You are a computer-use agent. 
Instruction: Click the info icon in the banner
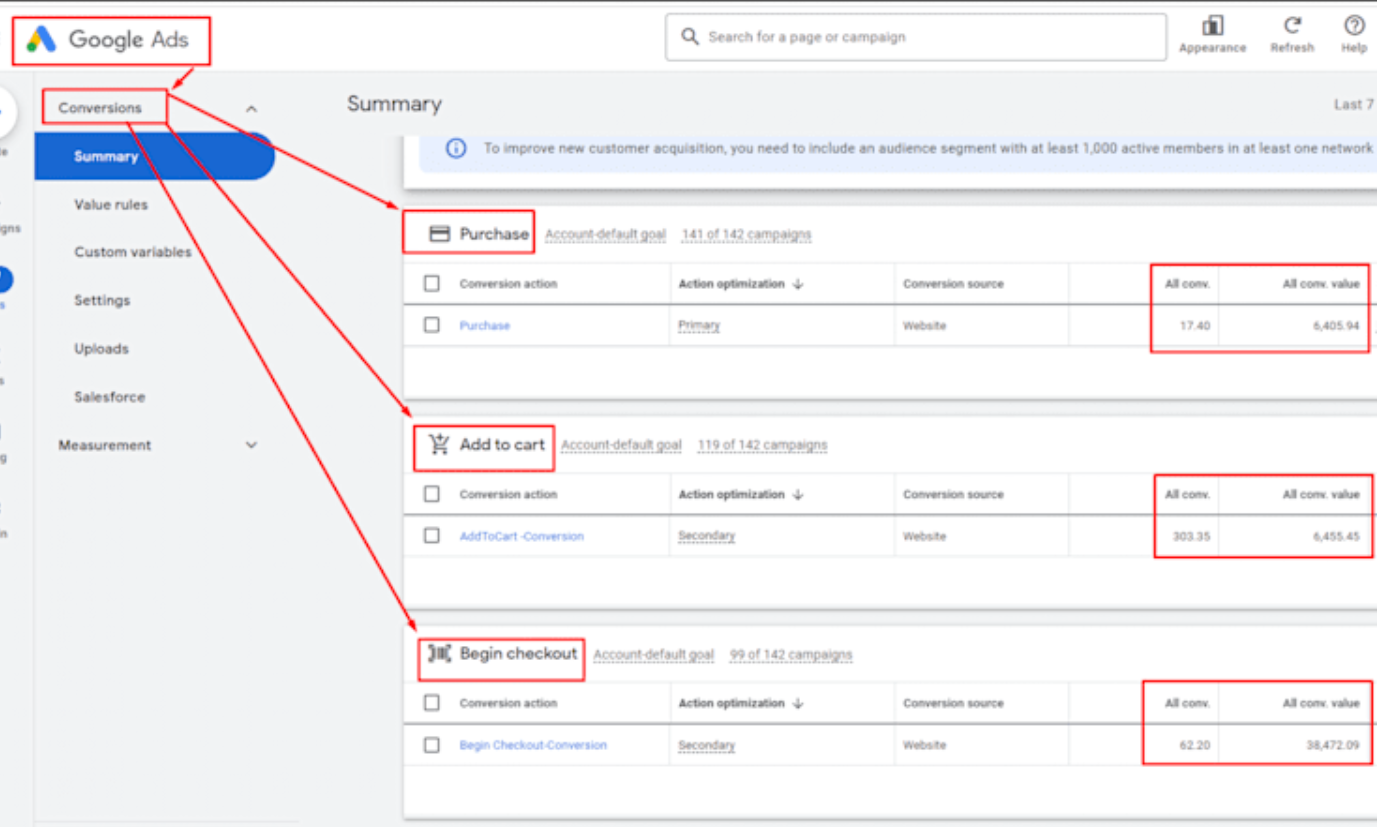pyautogui.click(x=456, y=148)
